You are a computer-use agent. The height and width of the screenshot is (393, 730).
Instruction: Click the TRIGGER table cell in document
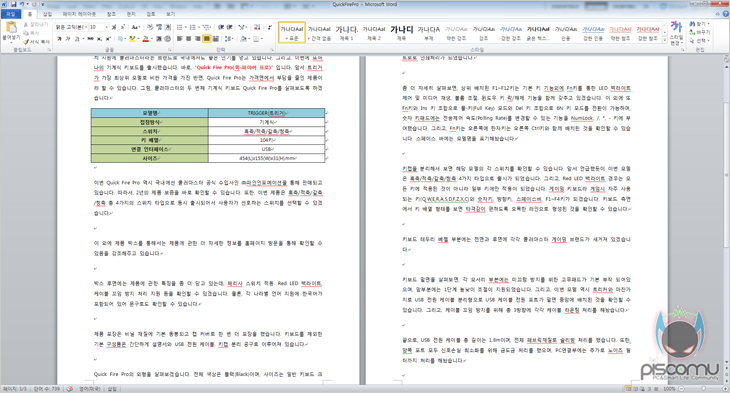[266, 113]
